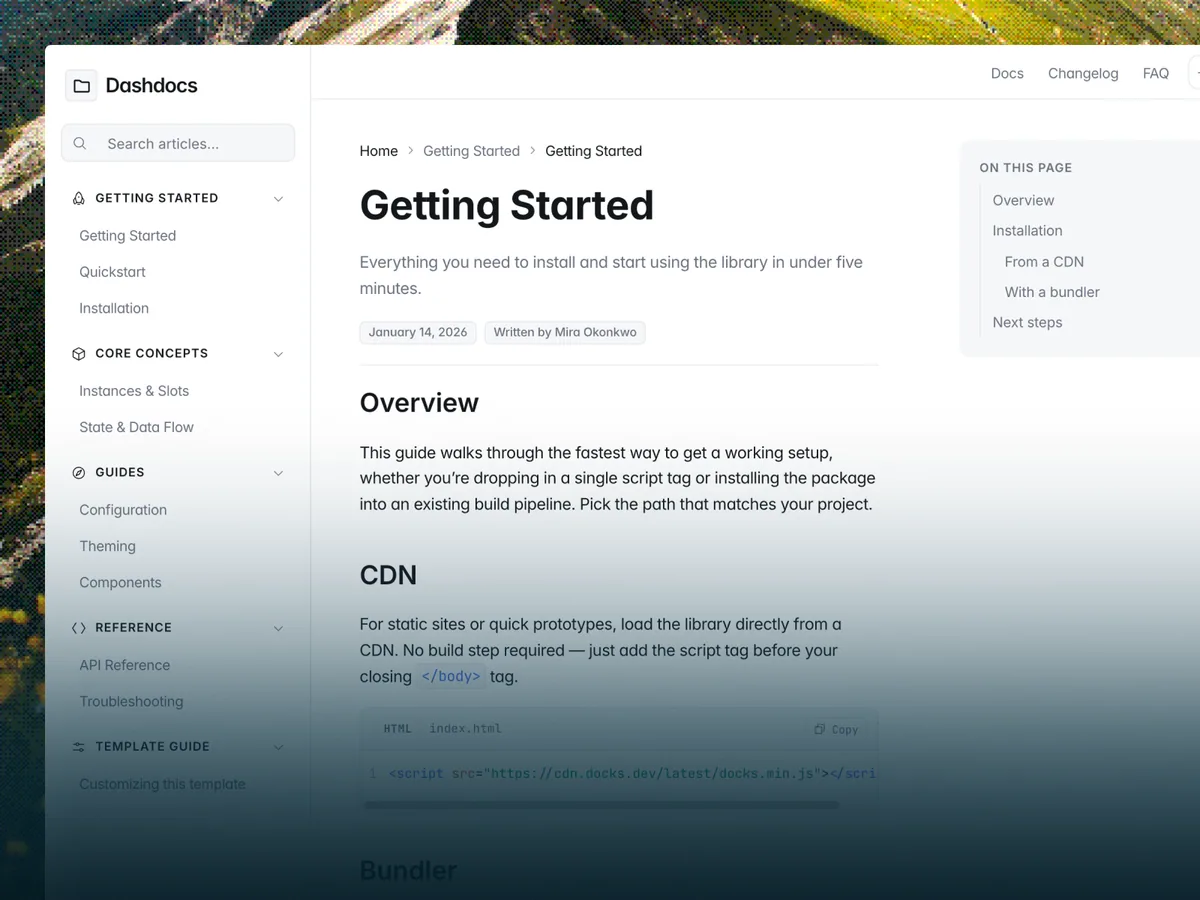The image size is (1200, 900).
Task: Collapse the Template Guide sidebar section
Action: click(x=278, y=747)
